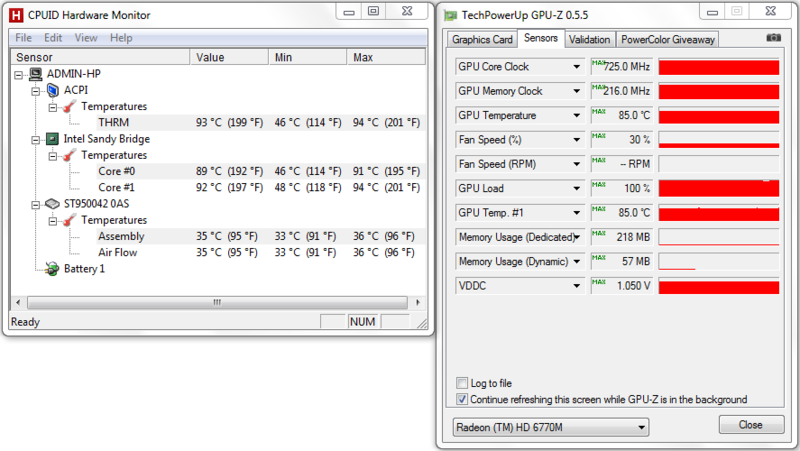800x451 pixels.
Task: Collapse the ADMIN-HP tree node
Action: [x=18, y=75]
